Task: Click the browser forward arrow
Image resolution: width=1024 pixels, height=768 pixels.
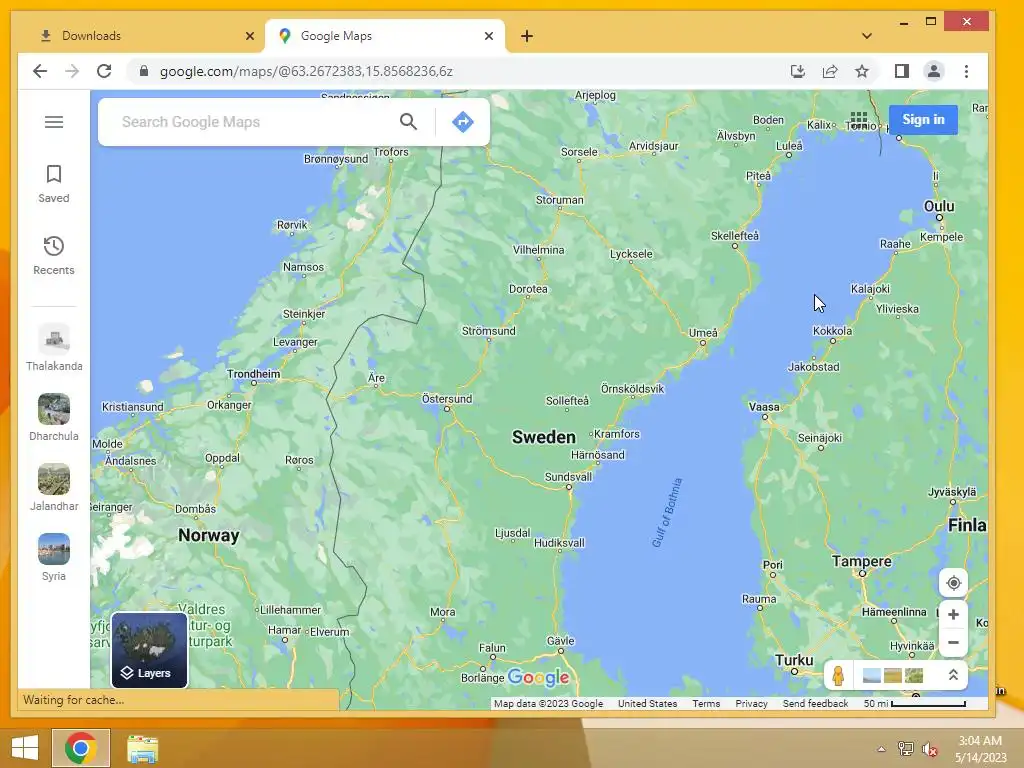Action: [x=72, y=71]
